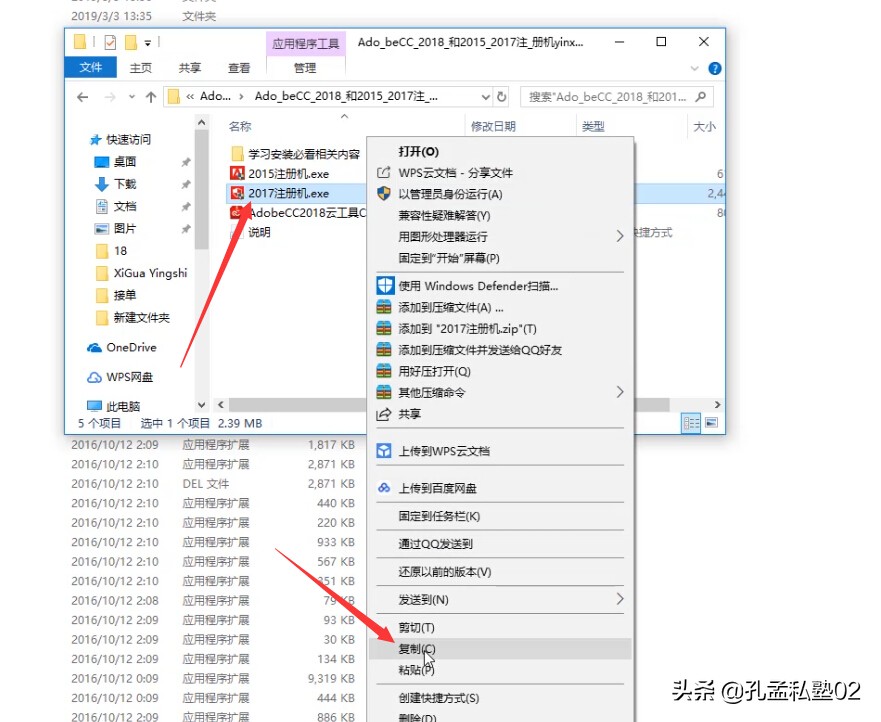The height and width of the screenshot is (722, 881).
Task: Unpin 桌面 using its pin toggle
Action: 185,162
